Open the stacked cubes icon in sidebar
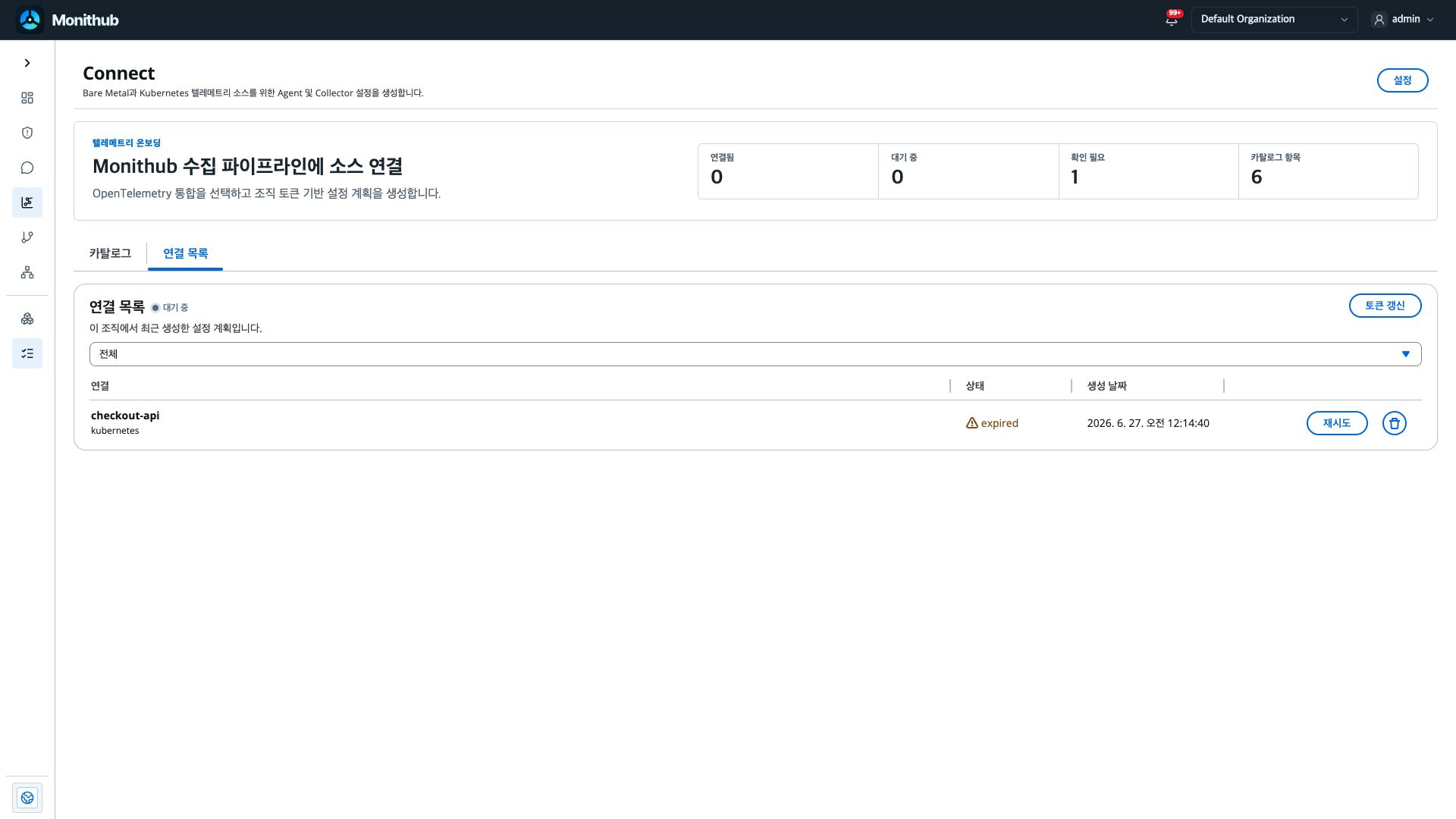The height and width of the screenshot is (819, 1456). click(27, 318)
